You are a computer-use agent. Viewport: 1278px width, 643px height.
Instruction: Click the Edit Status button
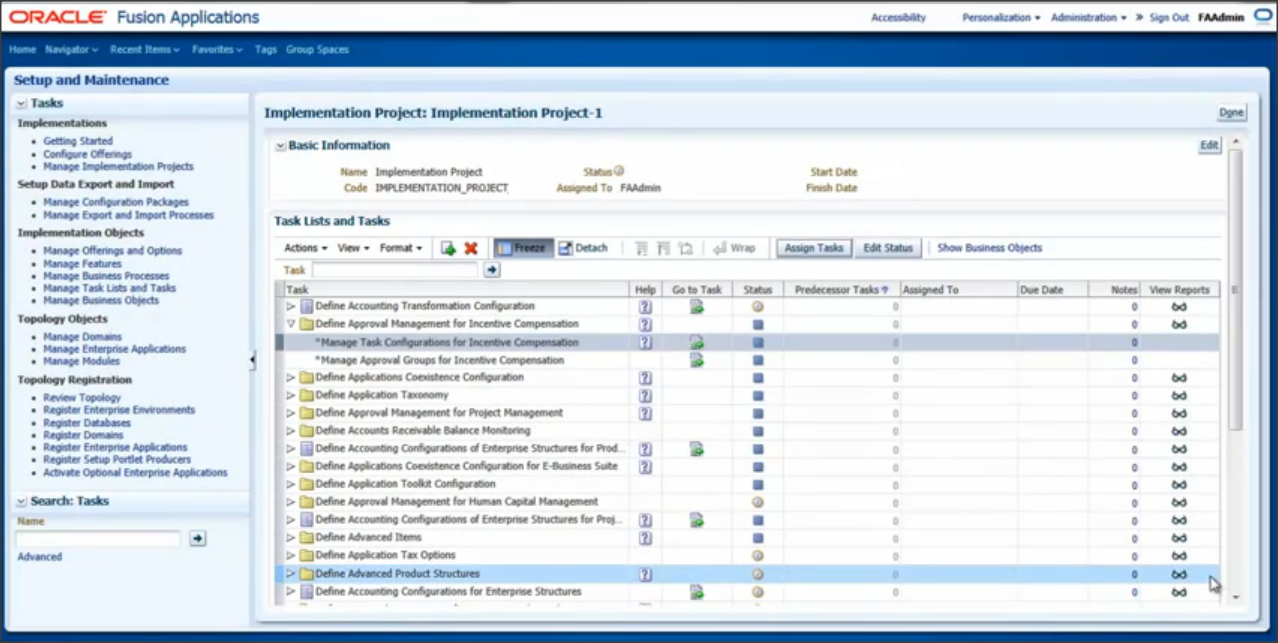(x=888, y=248)
